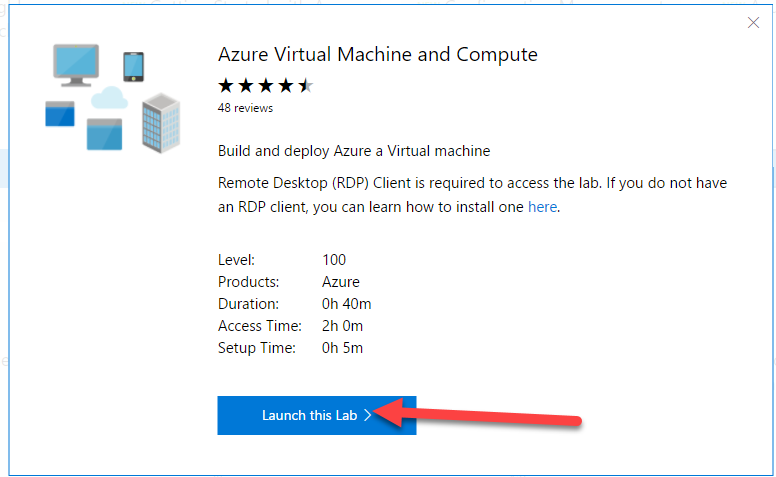The image size is (776, 477).
Task: Click the mobile phone icon in the illustration
Action: 133,66
